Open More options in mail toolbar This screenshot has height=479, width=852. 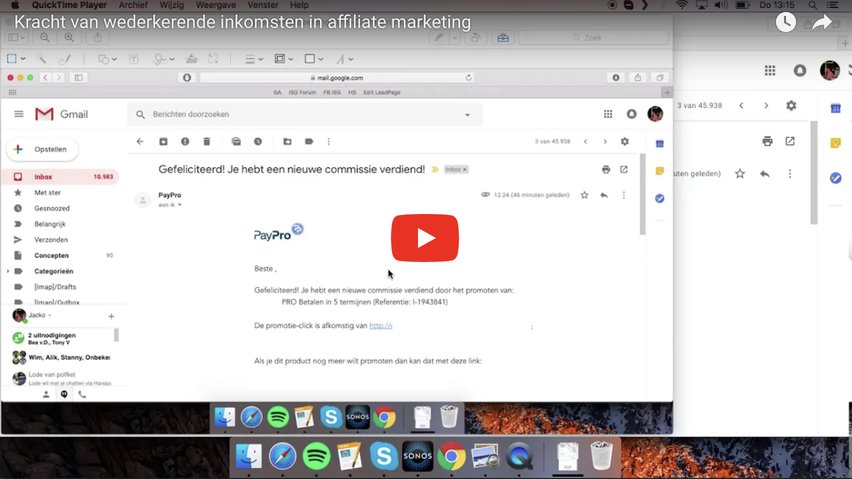tap(329, 142)
